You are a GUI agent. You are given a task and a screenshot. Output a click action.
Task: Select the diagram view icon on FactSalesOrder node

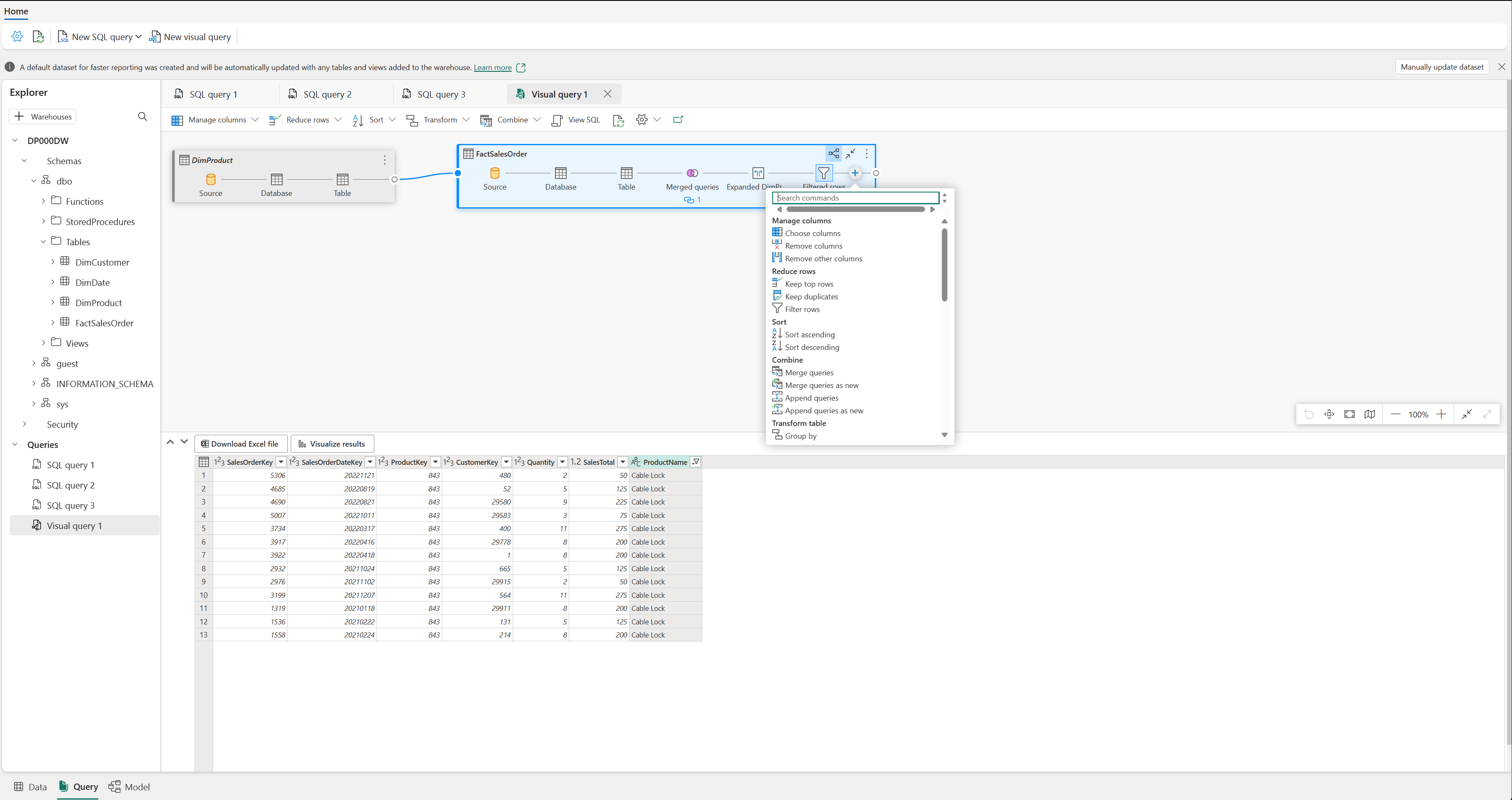[x=833, y=153]
